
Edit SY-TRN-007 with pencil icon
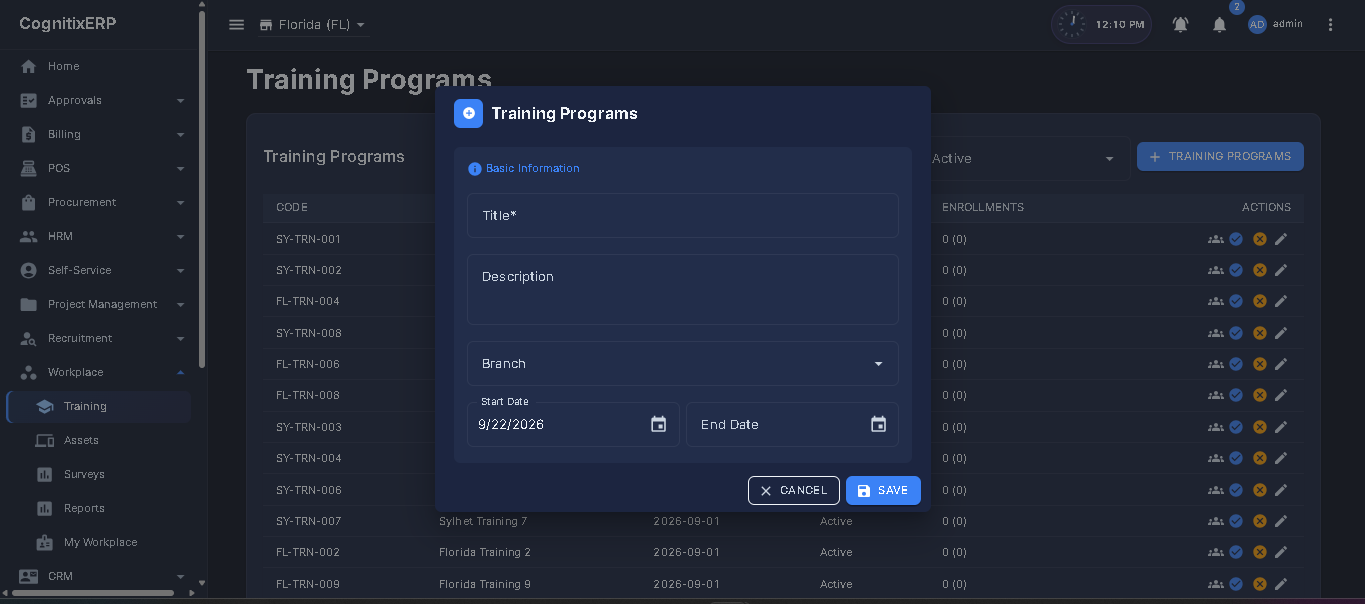pyautogui.click(x=1281, y=521)
